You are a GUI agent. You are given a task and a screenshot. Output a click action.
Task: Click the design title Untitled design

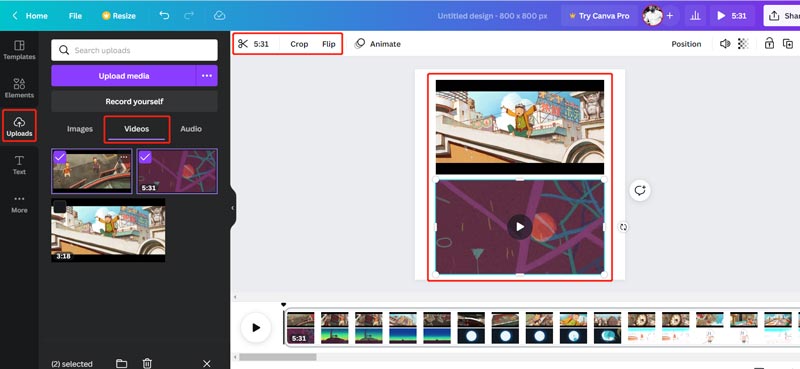tap(492, 16)
